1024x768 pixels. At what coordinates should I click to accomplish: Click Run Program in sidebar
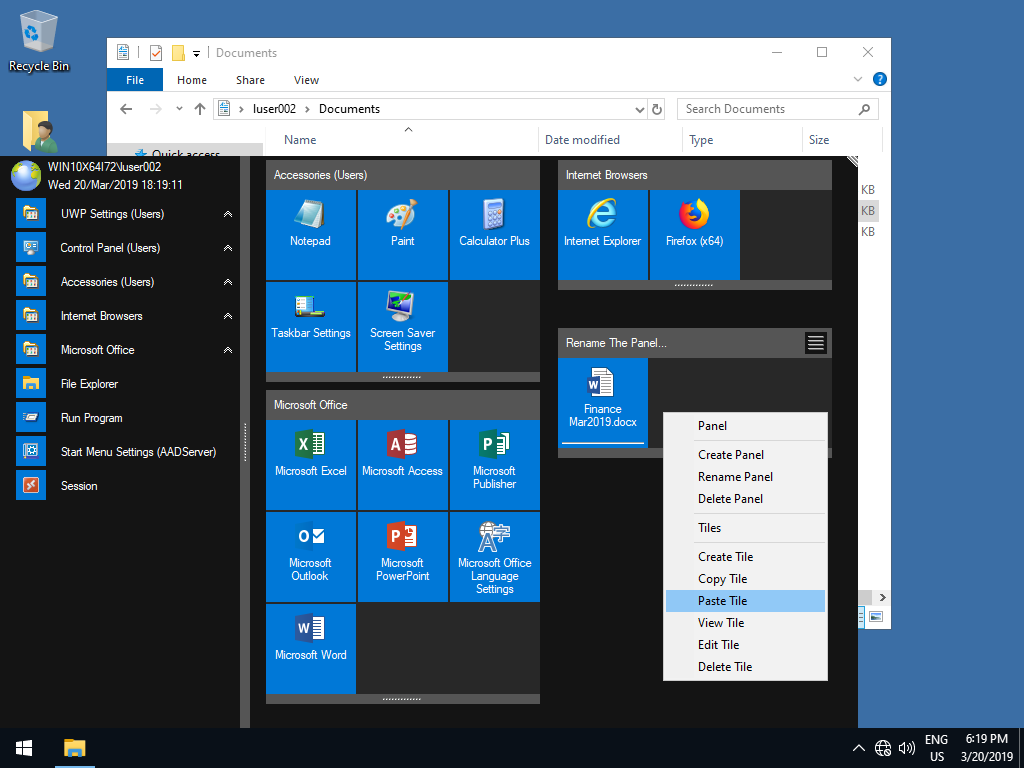click(91, 418)
